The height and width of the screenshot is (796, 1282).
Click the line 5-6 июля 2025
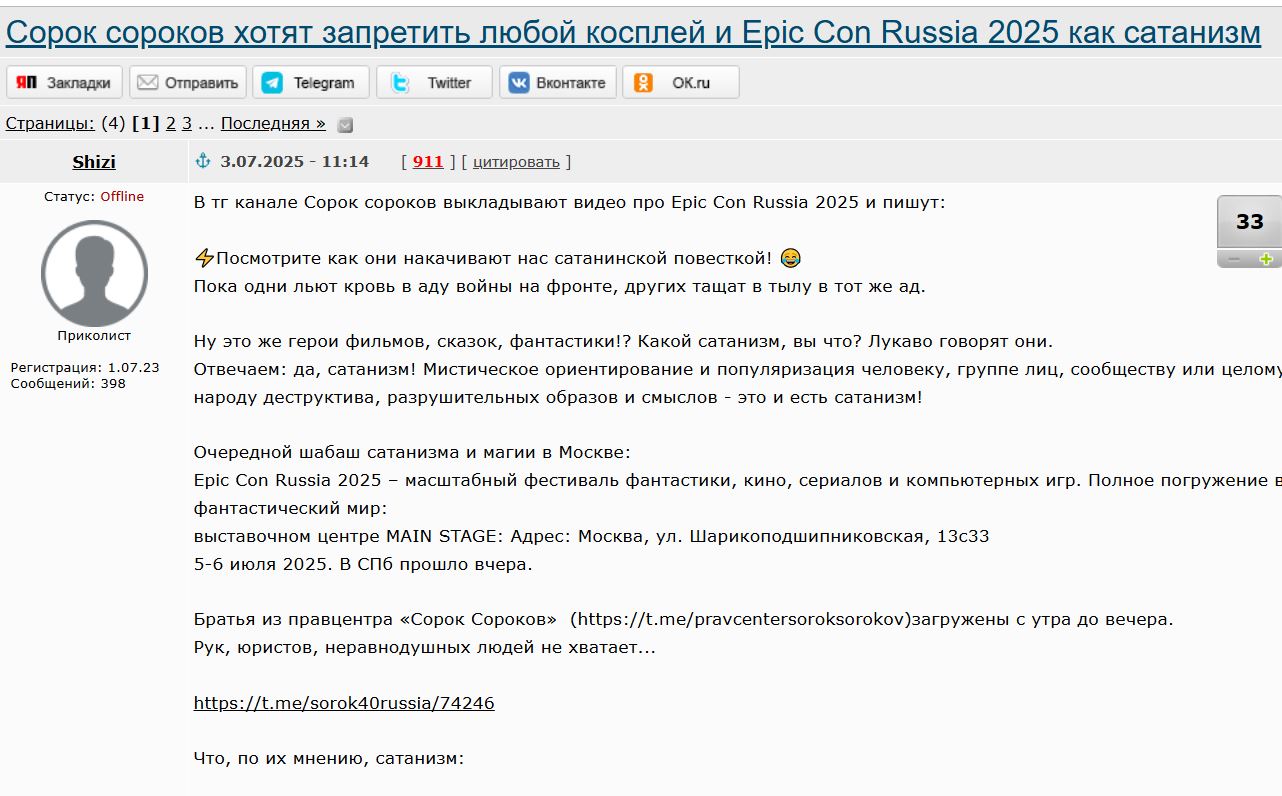pos(363,564)
